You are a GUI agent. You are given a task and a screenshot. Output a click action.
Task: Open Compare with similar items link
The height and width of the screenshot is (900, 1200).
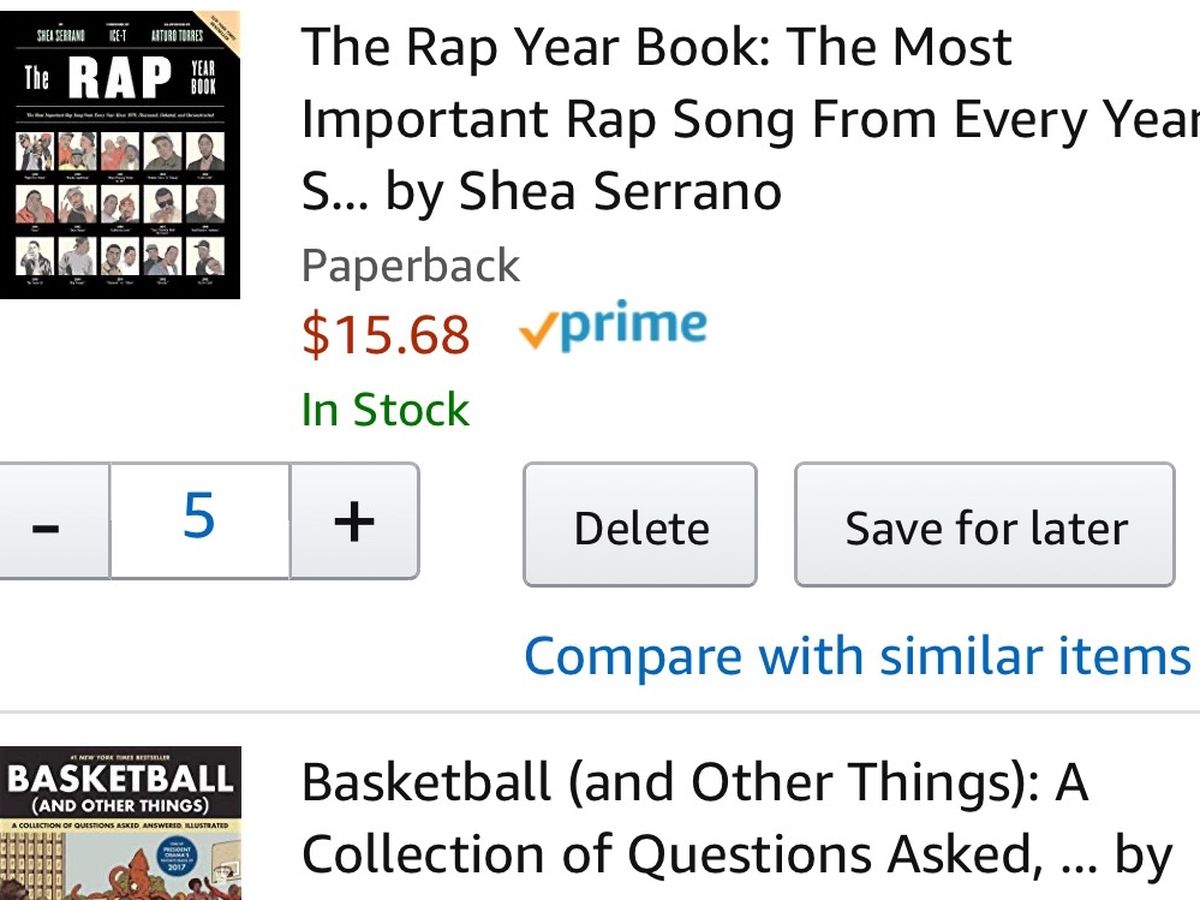coord(857,657)
